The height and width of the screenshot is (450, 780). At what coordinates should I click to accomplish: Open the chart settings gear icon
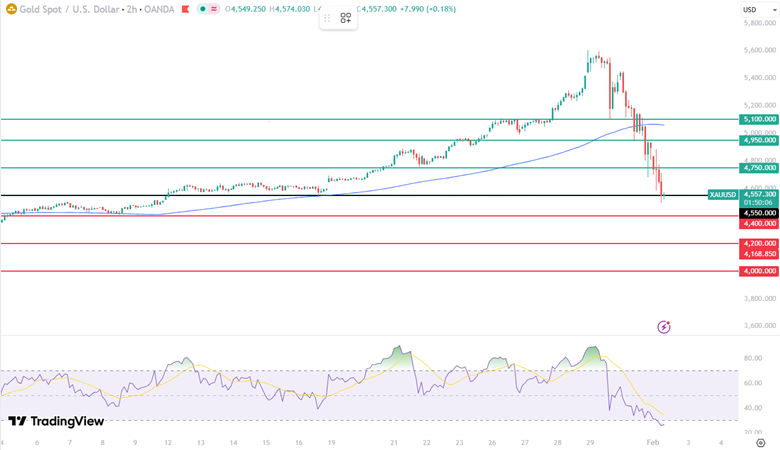click(x=760, y=442)
